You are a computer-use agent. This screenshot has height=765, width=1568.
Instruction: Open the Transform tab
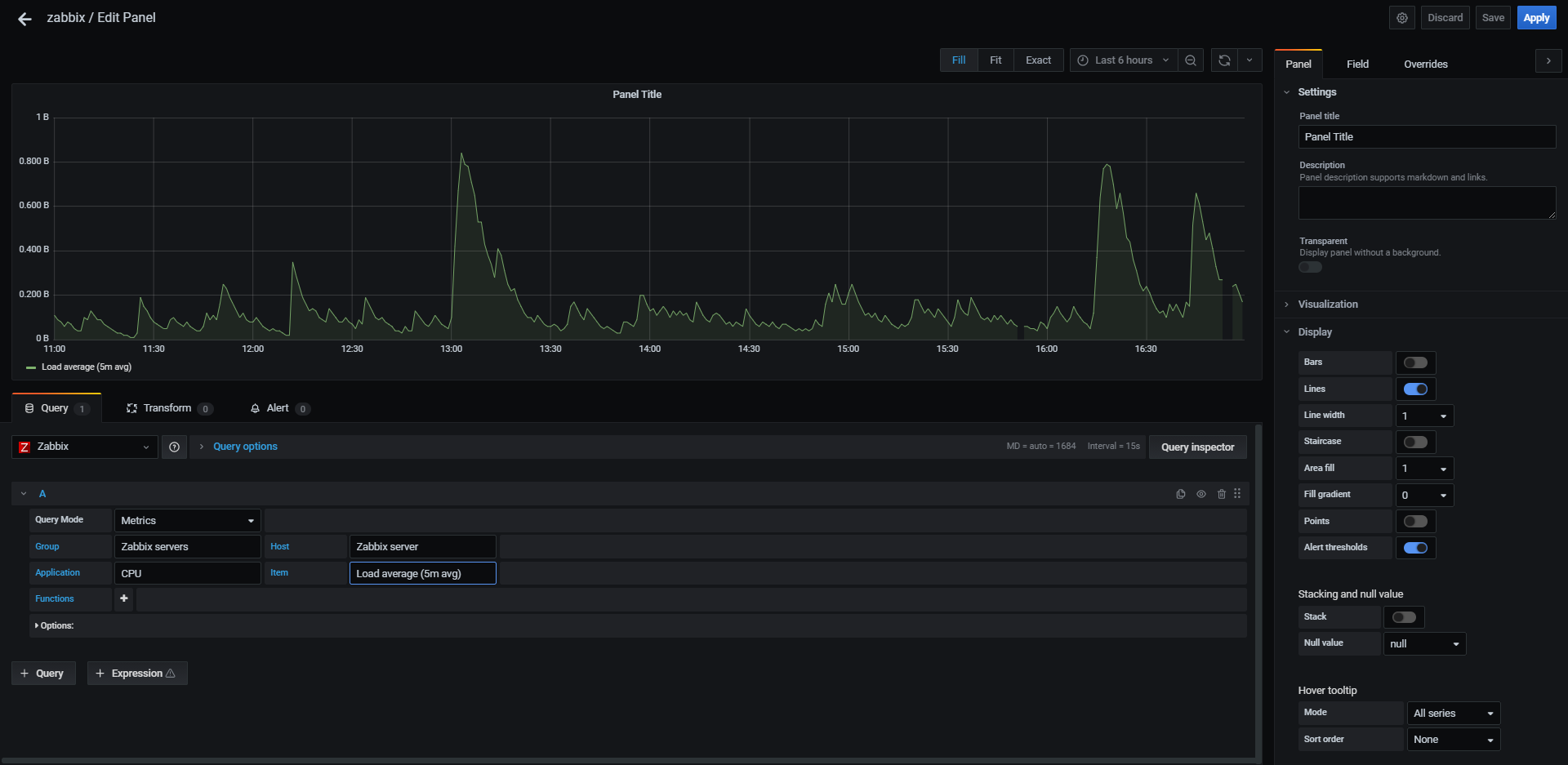pos(169,408)
